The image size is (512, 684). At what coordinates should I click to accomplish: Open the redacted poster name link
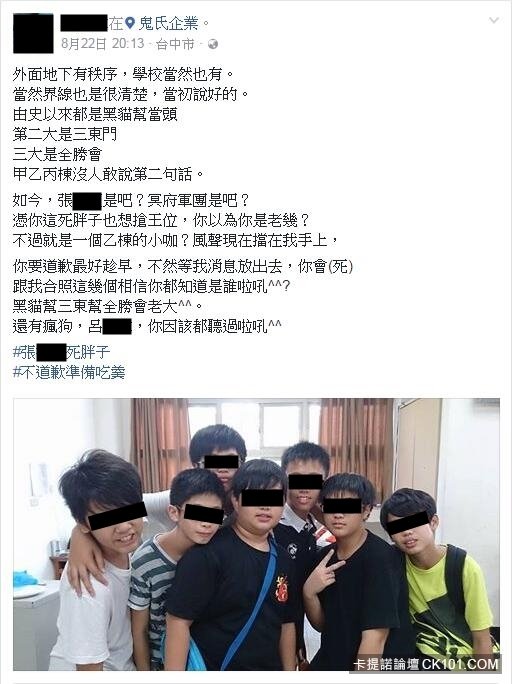[x=84, y=23]
